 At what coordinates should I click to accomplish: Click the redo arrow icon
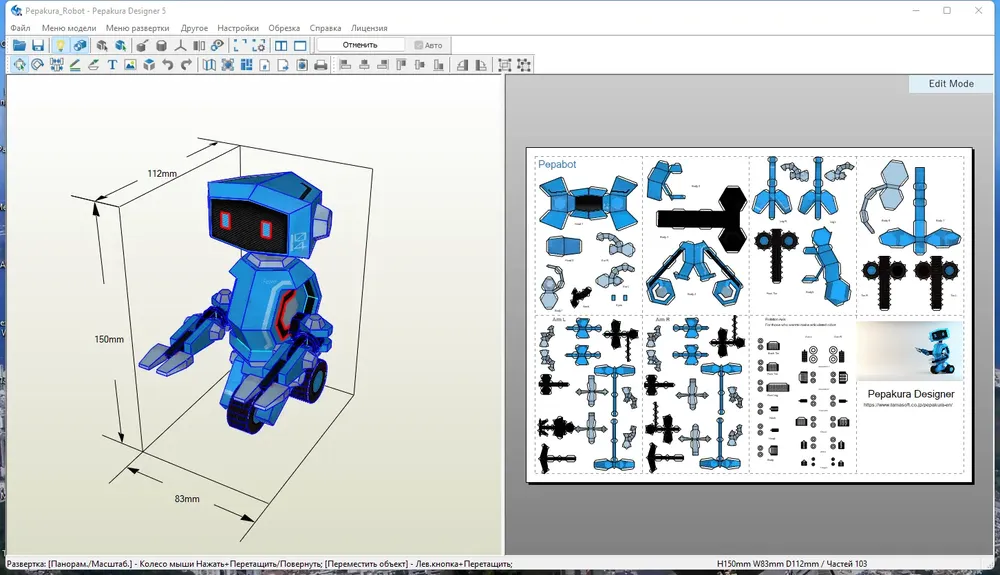186,65
